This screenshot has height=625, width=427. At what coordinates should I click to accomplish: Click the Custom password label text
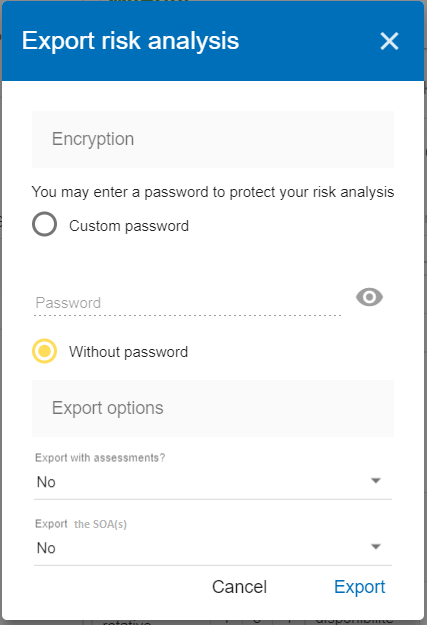(129, 226)
